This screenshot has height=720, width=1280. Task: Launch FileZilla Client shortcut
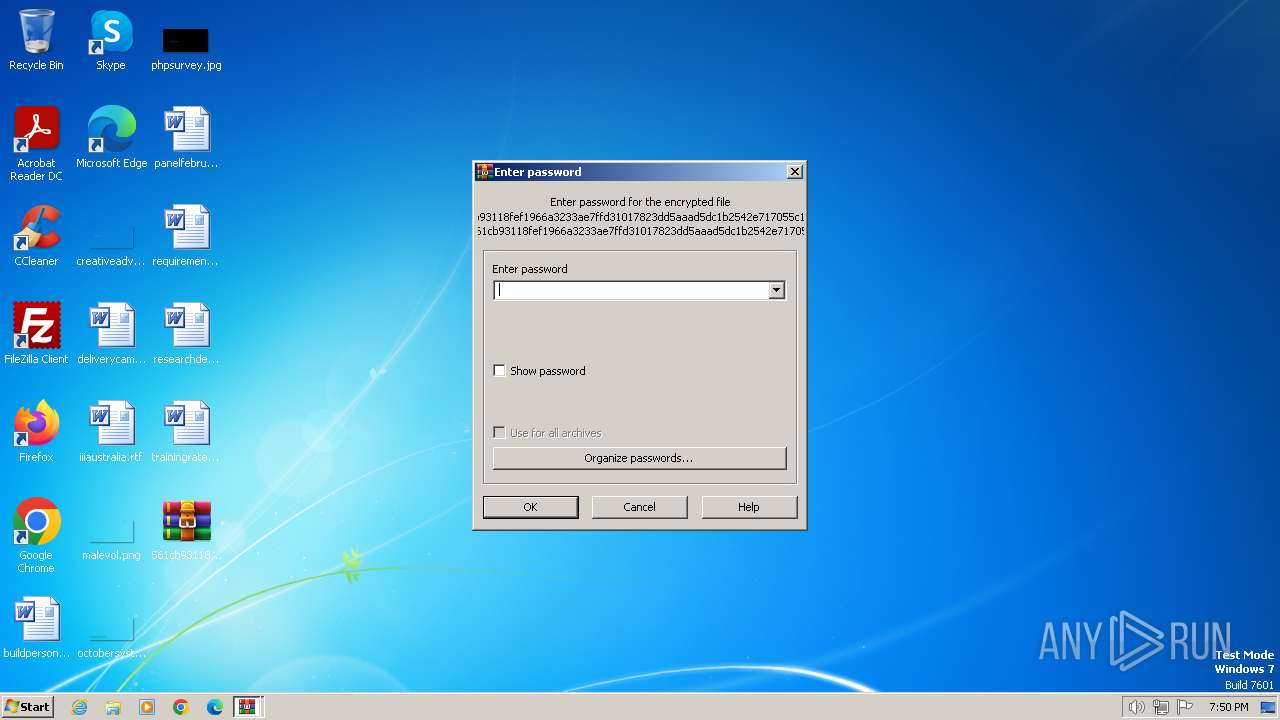coord(36,334)
